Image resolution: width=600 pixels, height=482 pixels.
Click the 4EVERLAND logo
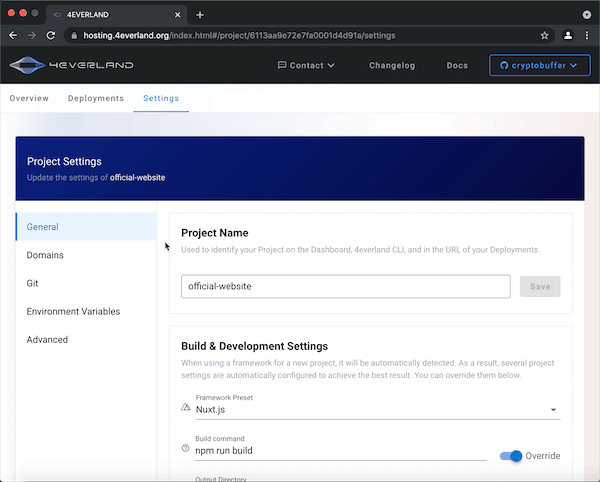pyautogui.click(x=72, y=65)
